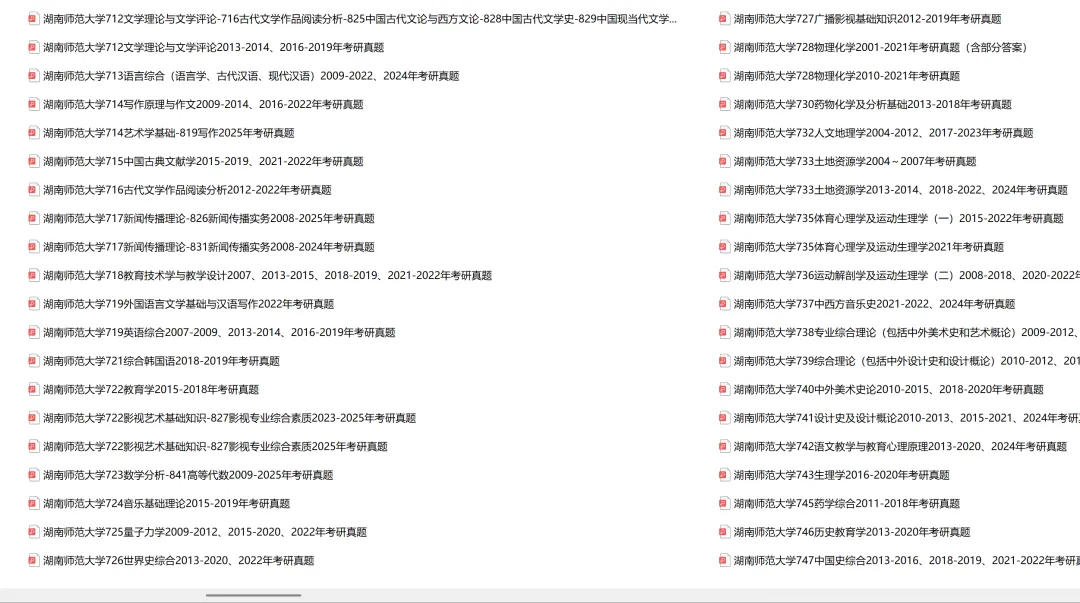Click PDF icon beside 726世界史综合 file
1080x603 pixels.
tap(33, 560)
